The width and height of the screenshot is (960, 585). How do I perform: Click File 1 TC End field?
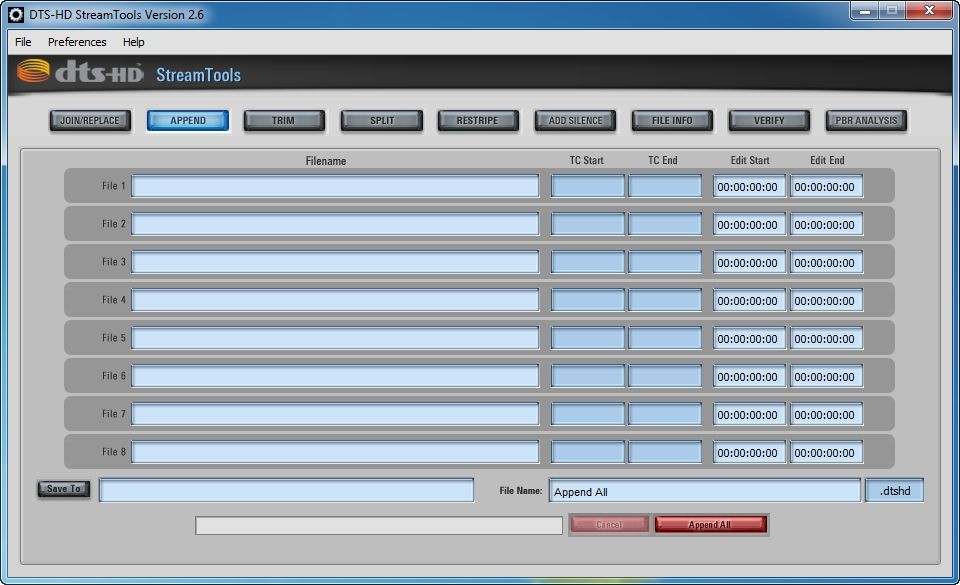pos(665,186)
